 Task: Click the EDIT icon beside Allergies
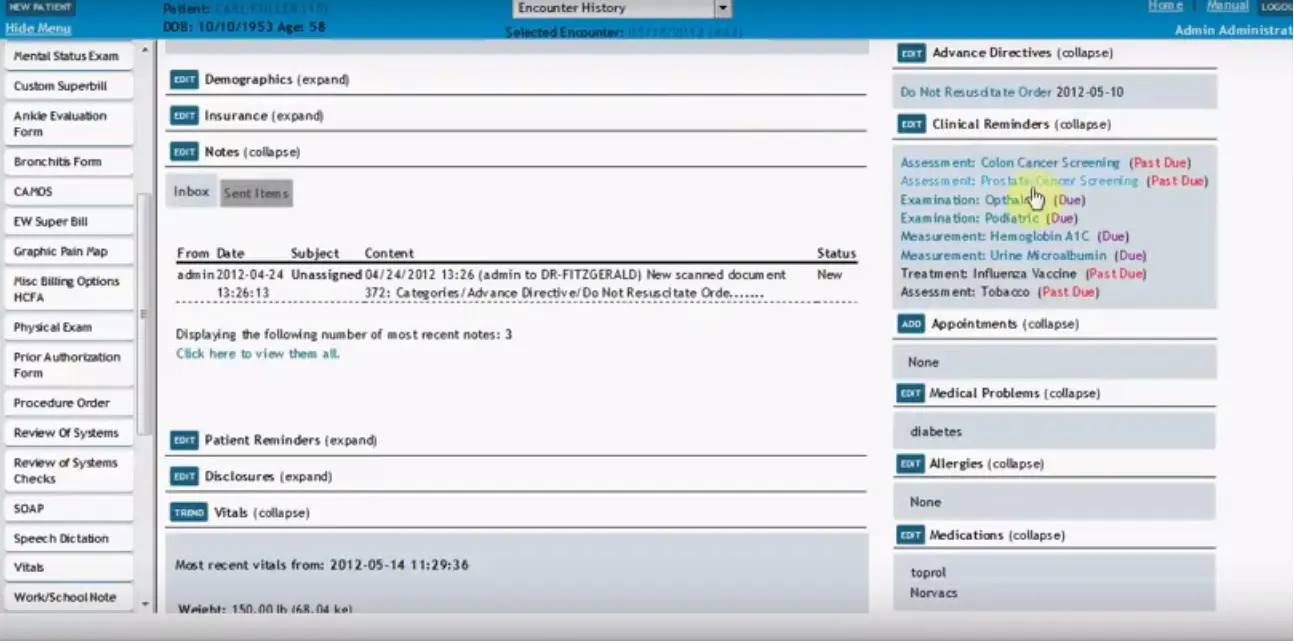pyautogui.click(x=910, y=463)
